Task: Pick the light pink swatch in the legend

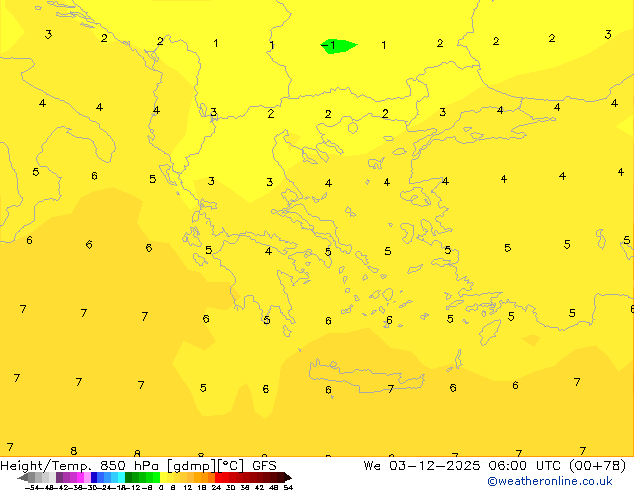Action: pos(87,477)
